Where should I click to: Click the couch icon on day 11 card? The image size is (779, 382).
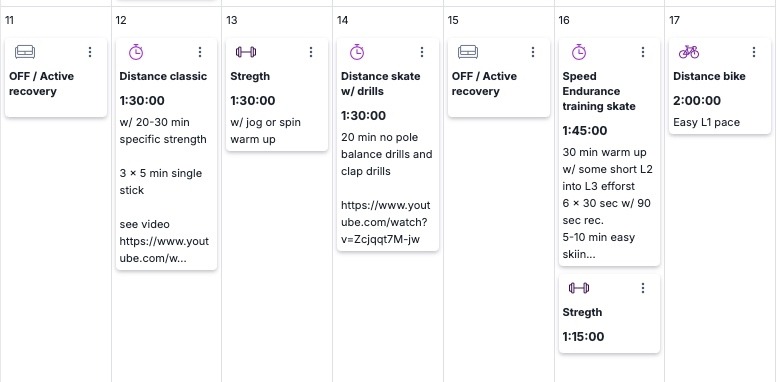coord(25,52)
